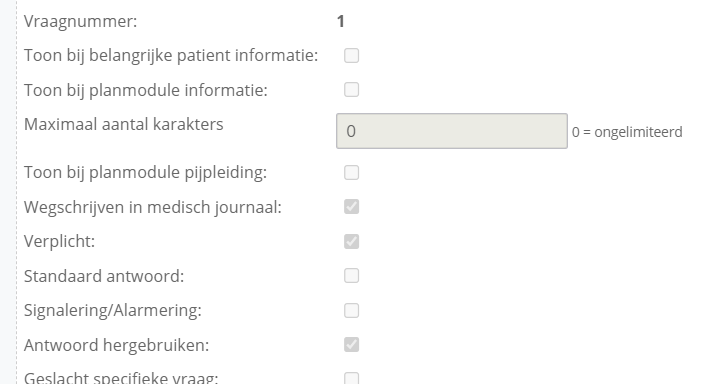Screen dimensions: 723x384
Task: Uncheck the 'Verplicht' checkbox
Action: (351, 242)
